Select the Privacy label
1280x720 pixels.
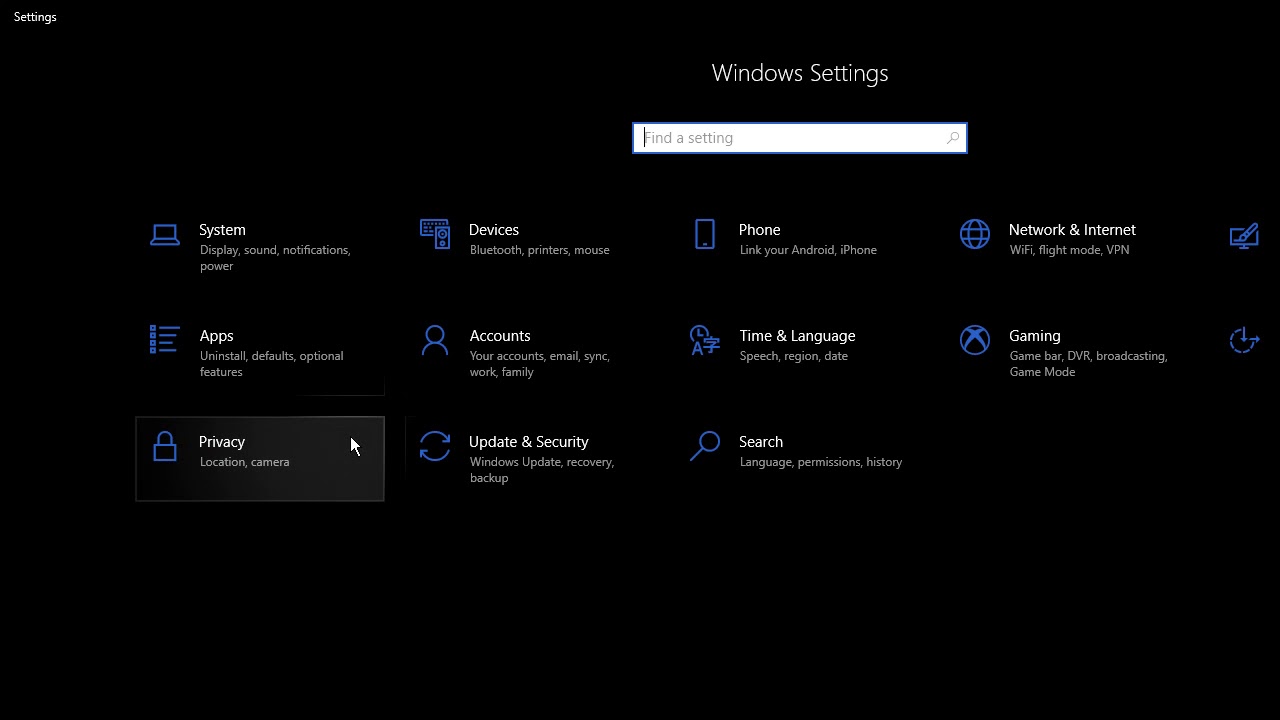[222, 442]
